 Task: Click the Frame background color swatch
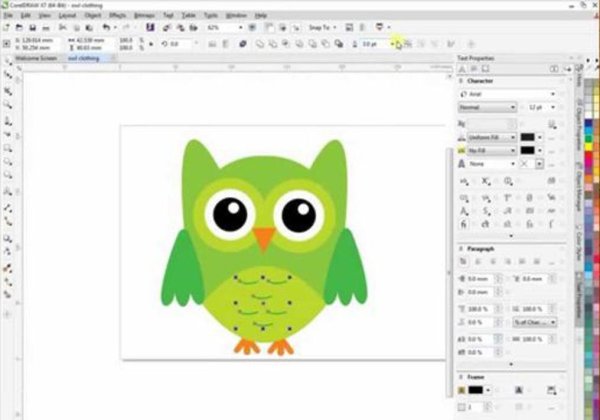coord(476,391)
